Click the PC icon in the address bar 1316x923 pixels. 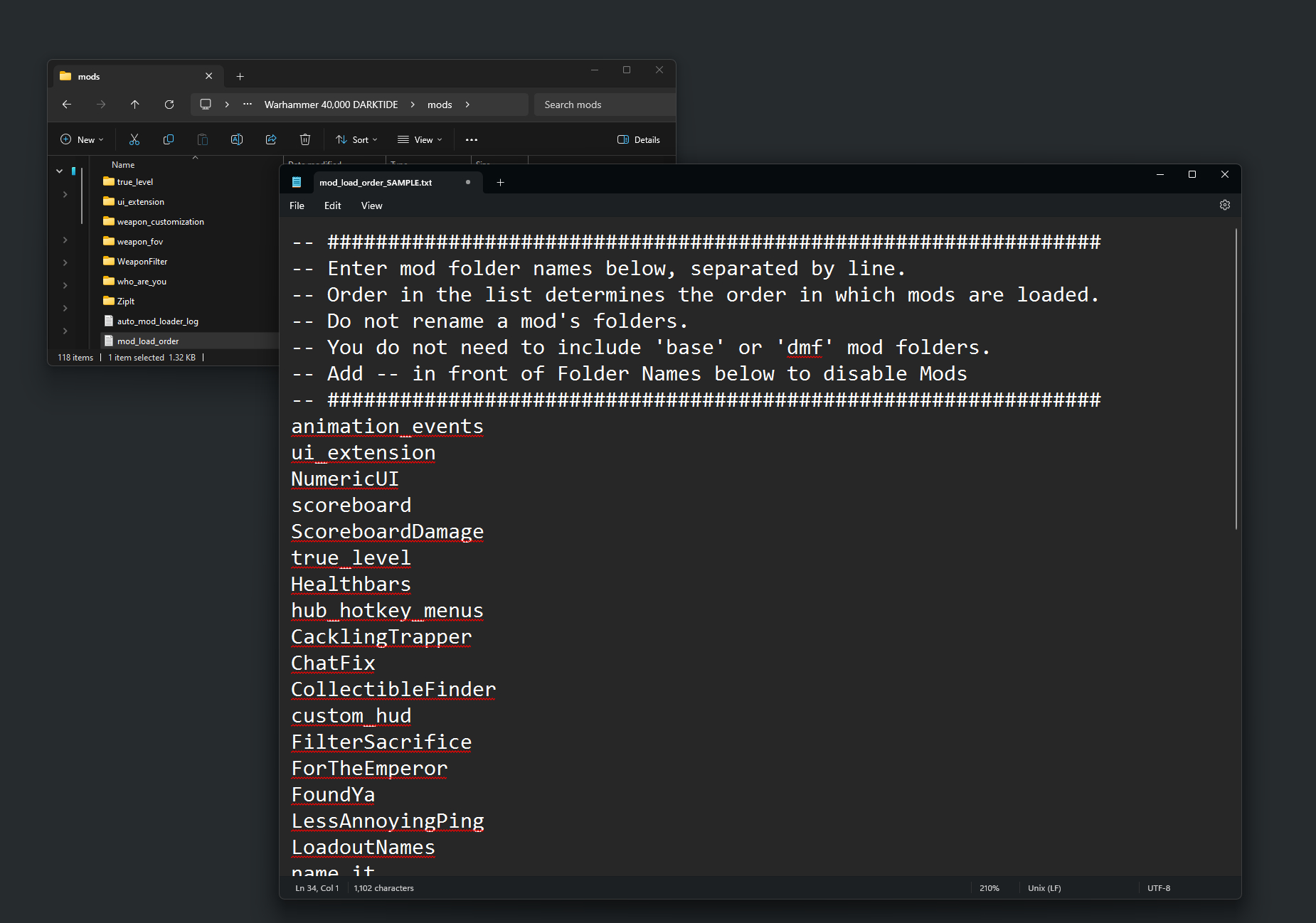pyautogui.click(x=206, y=105)
